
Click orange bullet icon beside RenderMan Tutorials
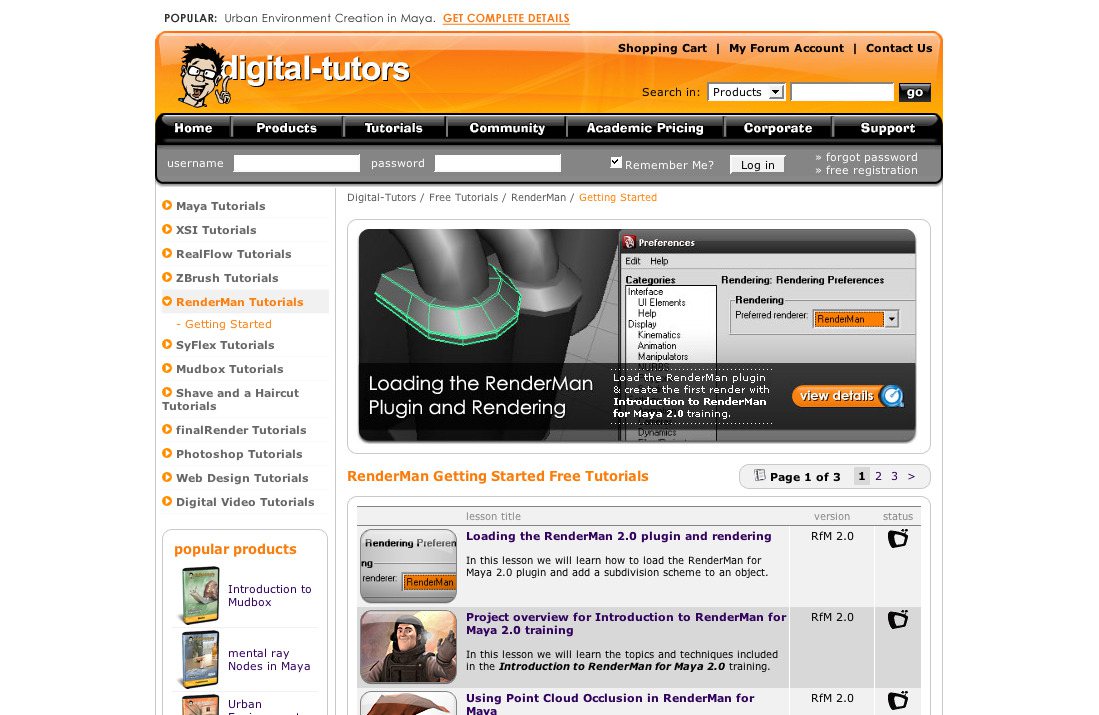coord(167,301)
